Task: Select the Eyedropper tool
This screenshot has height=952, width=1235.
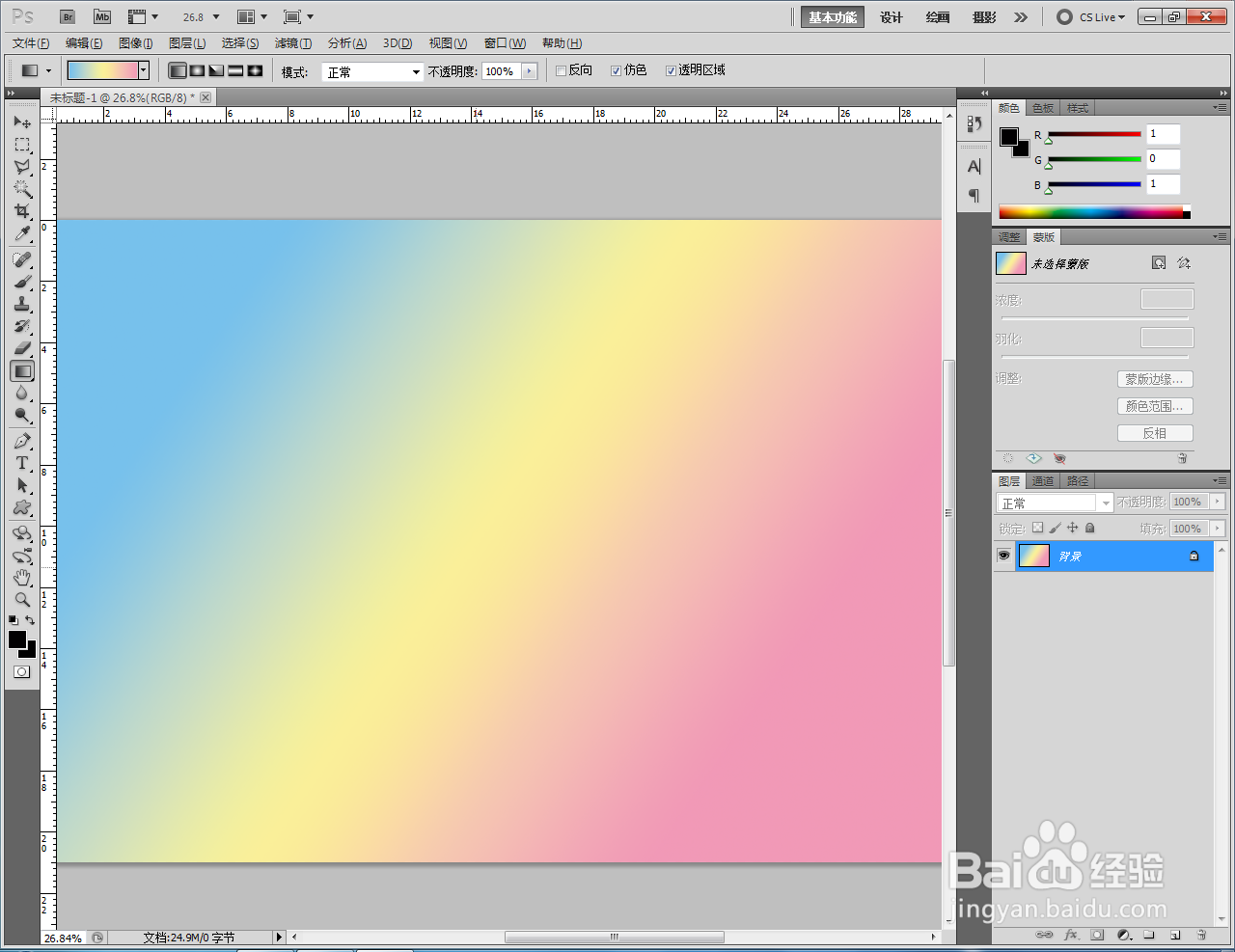Action: point(22,233)
